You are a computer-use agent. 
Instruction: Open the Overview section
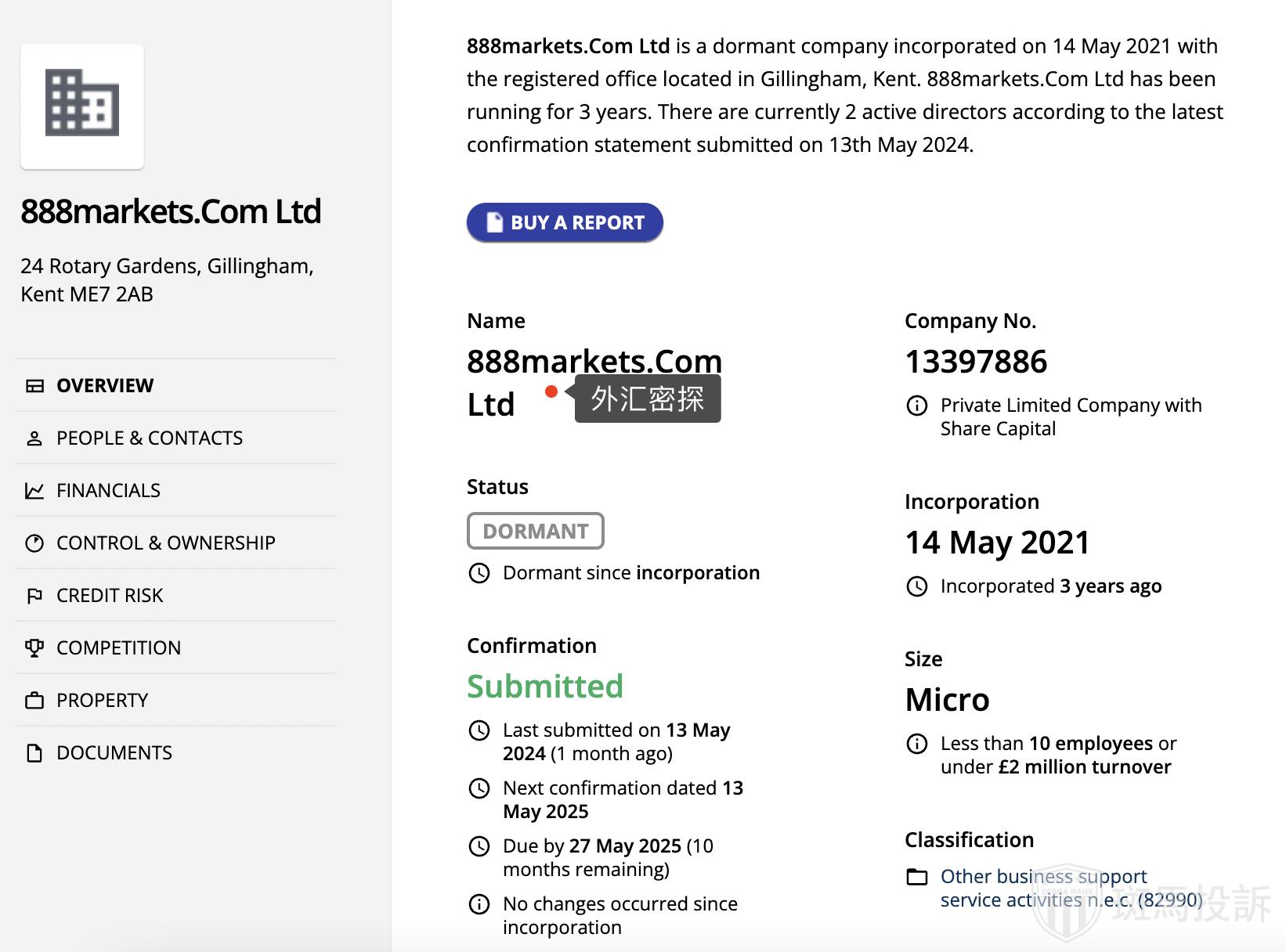point(105,386)
